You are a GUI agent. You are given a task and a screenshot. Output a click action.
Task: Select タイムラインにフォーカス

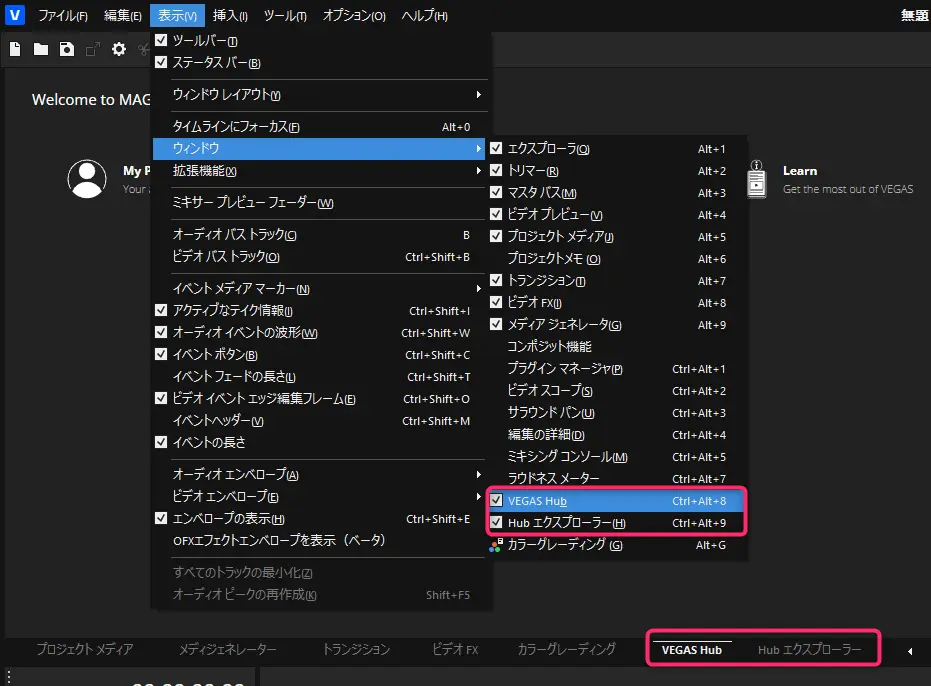click(321, 127)
